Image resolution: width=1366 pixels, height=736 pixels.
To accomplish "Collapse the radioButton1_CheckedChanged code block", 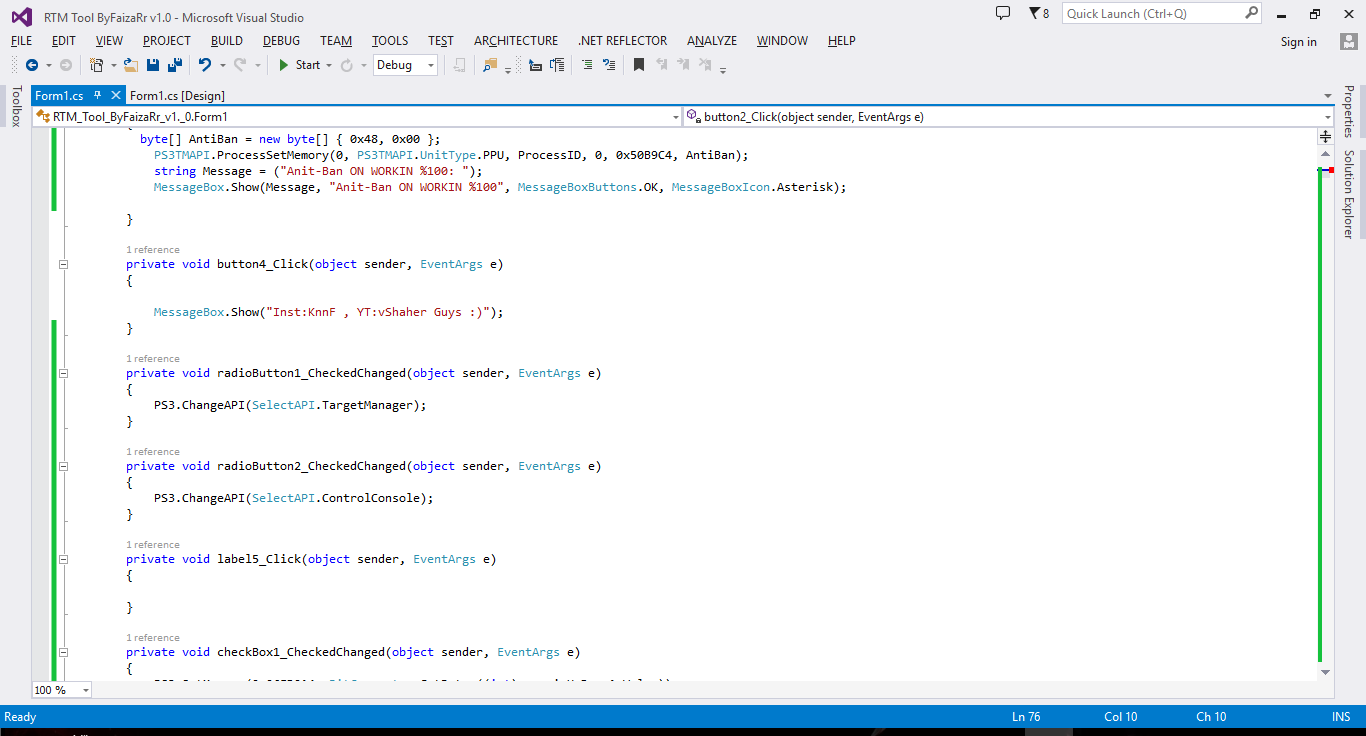I will pos(64,373).
